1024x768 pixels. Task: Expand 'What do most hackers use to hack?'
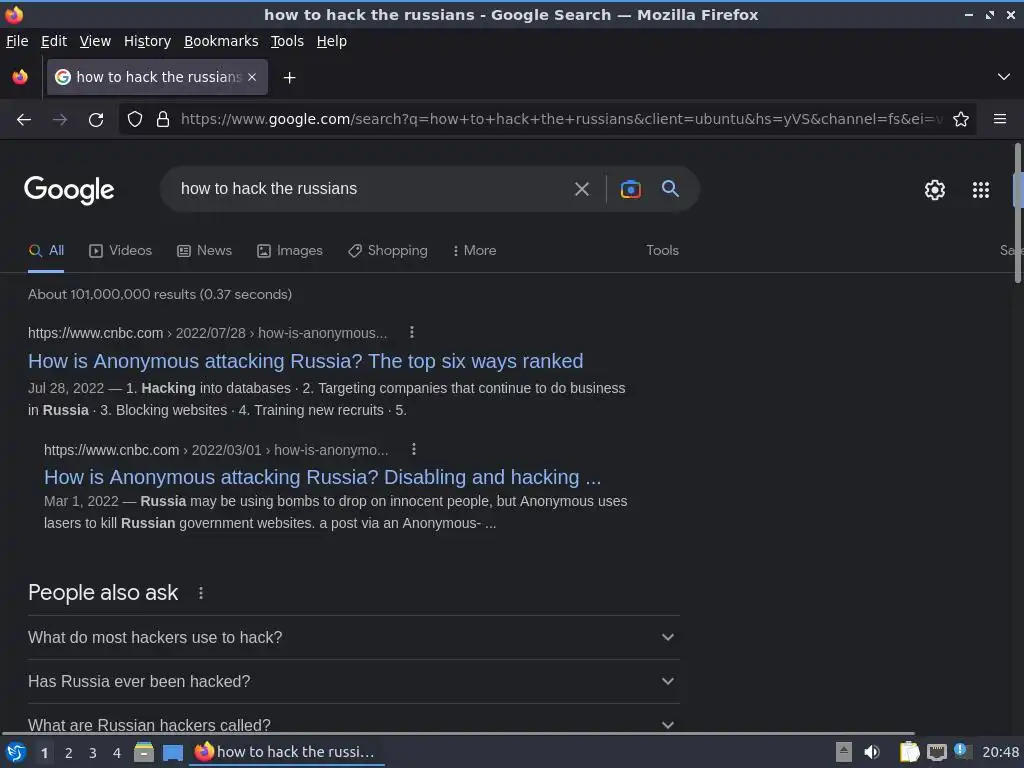353,637
